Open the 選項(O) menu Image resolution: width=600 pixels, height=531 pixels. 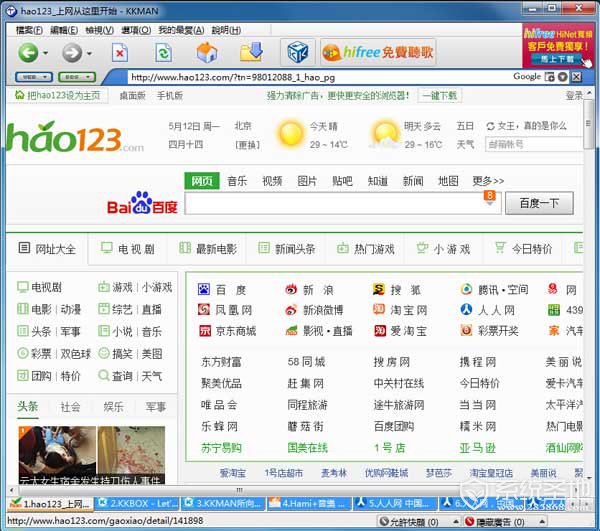point(136,30)
